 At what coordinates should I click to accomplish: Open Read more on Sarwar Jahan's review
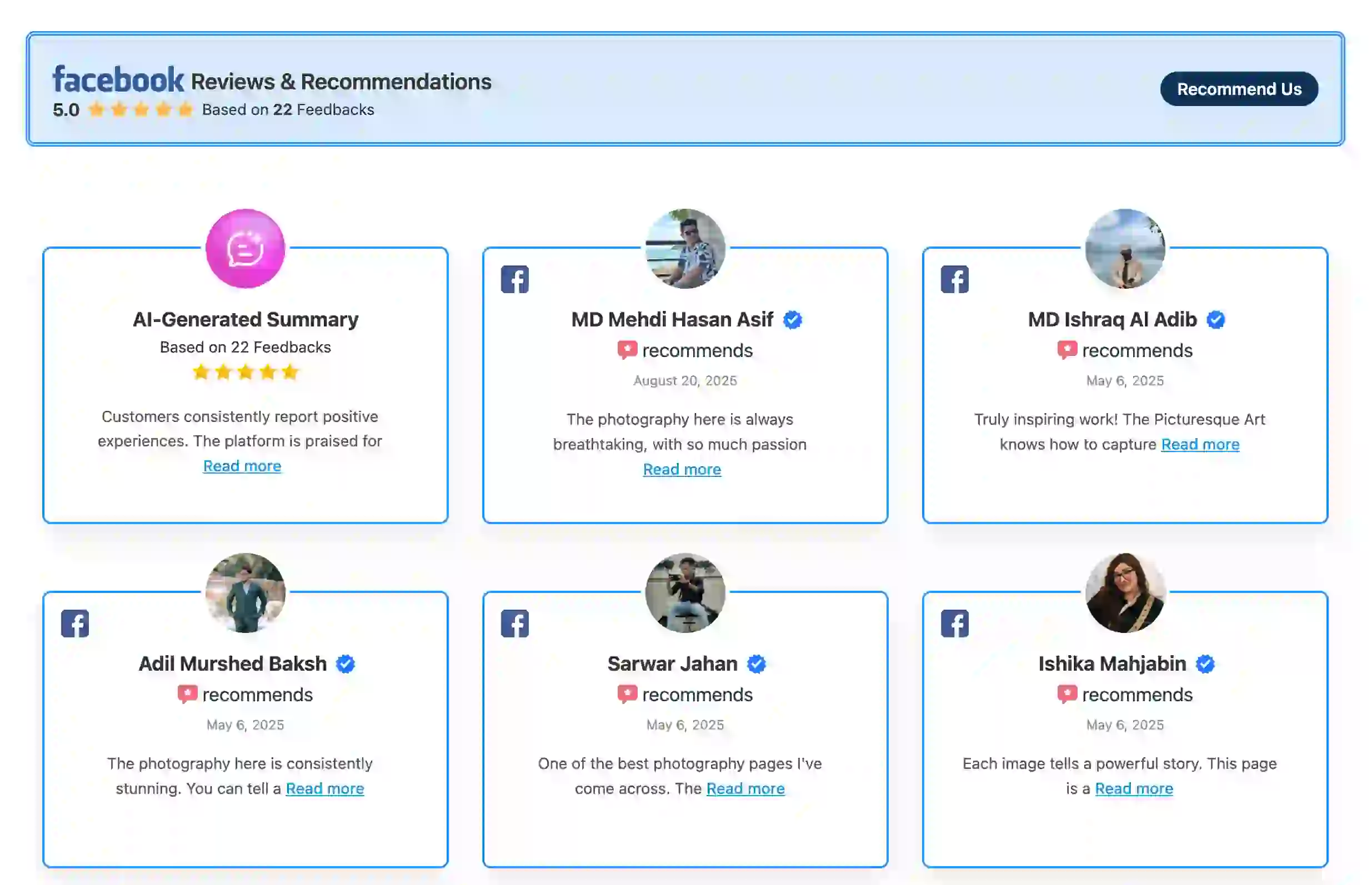click(745, 788)
